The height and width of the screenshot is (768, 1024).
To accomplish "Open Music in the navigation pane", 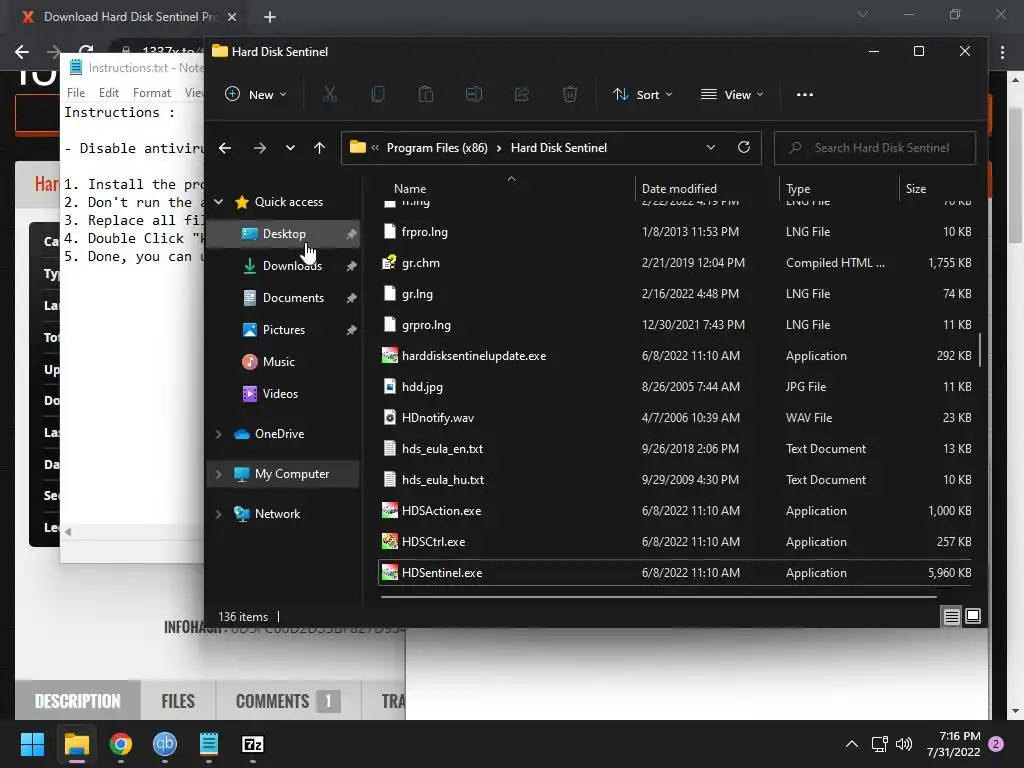I will [283, 362].
